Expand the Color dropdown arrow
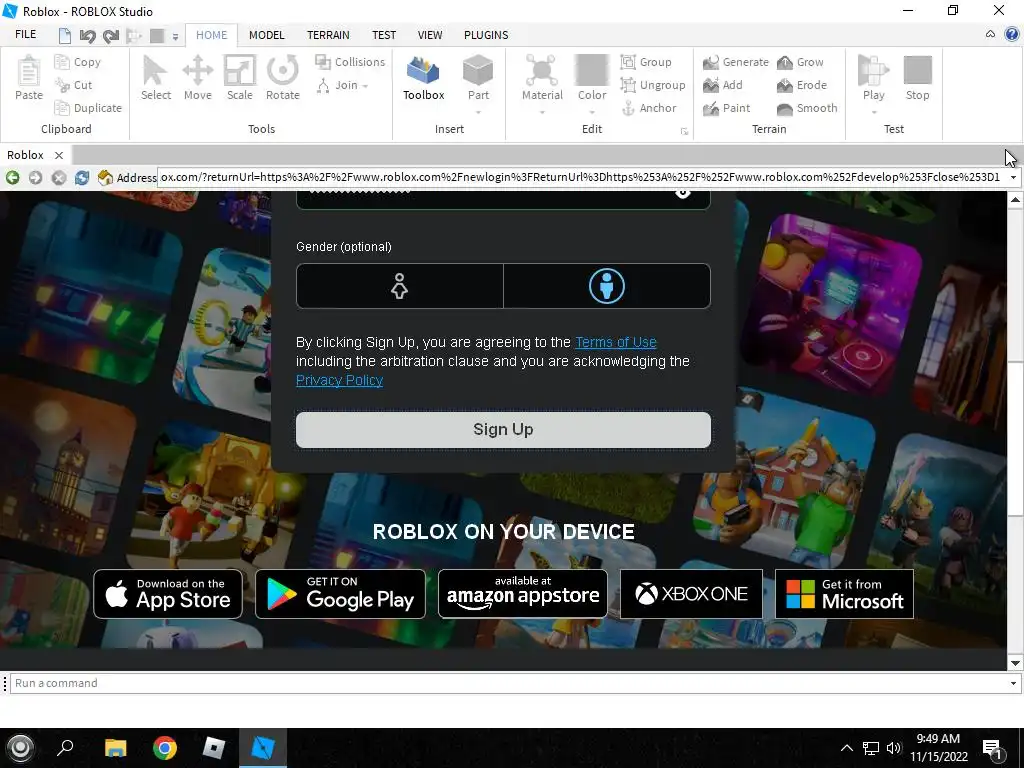 click(x=592, y=112)
